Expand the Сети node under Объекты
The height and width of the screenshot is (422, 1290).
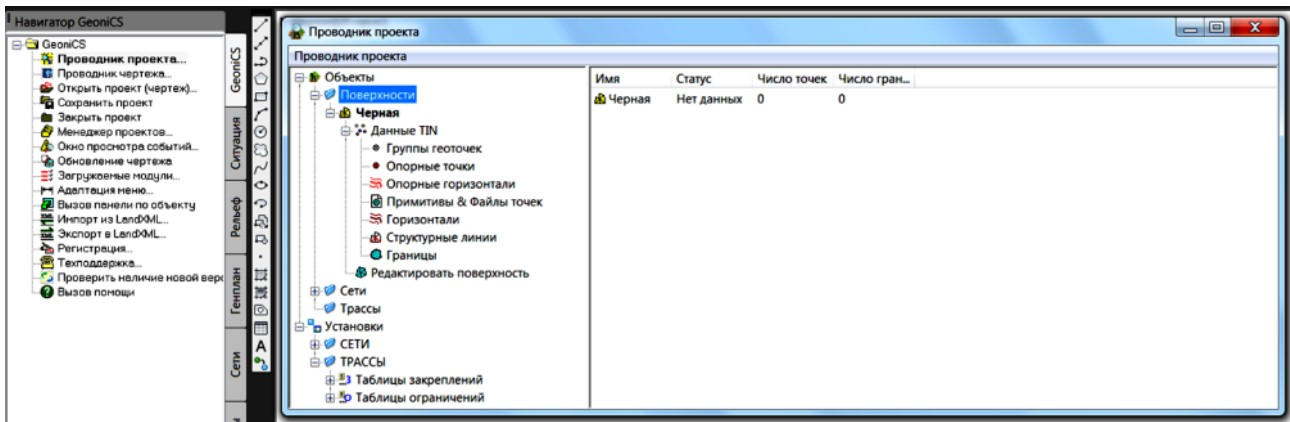(x=315, y=291)
